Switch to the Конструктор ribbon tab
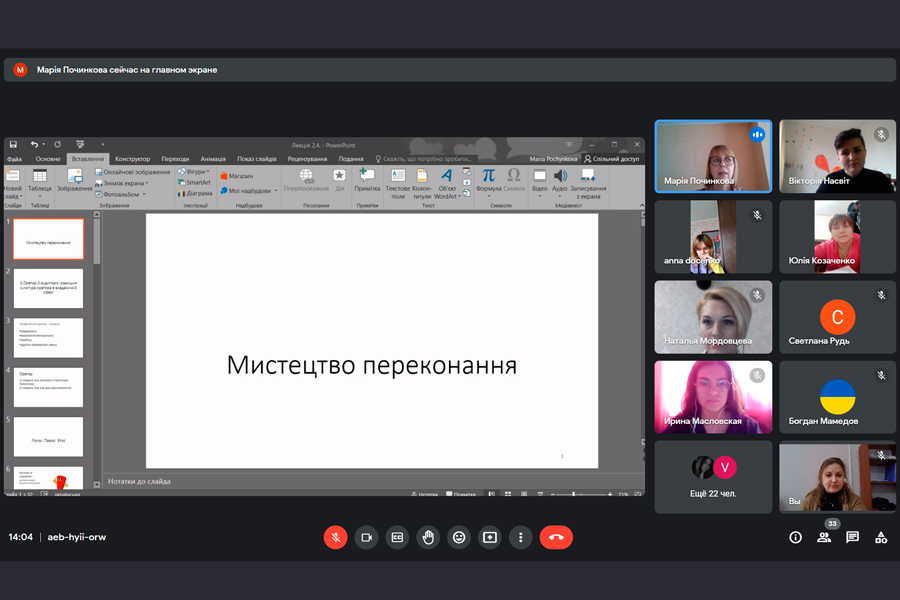The image size is (900, 600). click(x=132, y=158)
